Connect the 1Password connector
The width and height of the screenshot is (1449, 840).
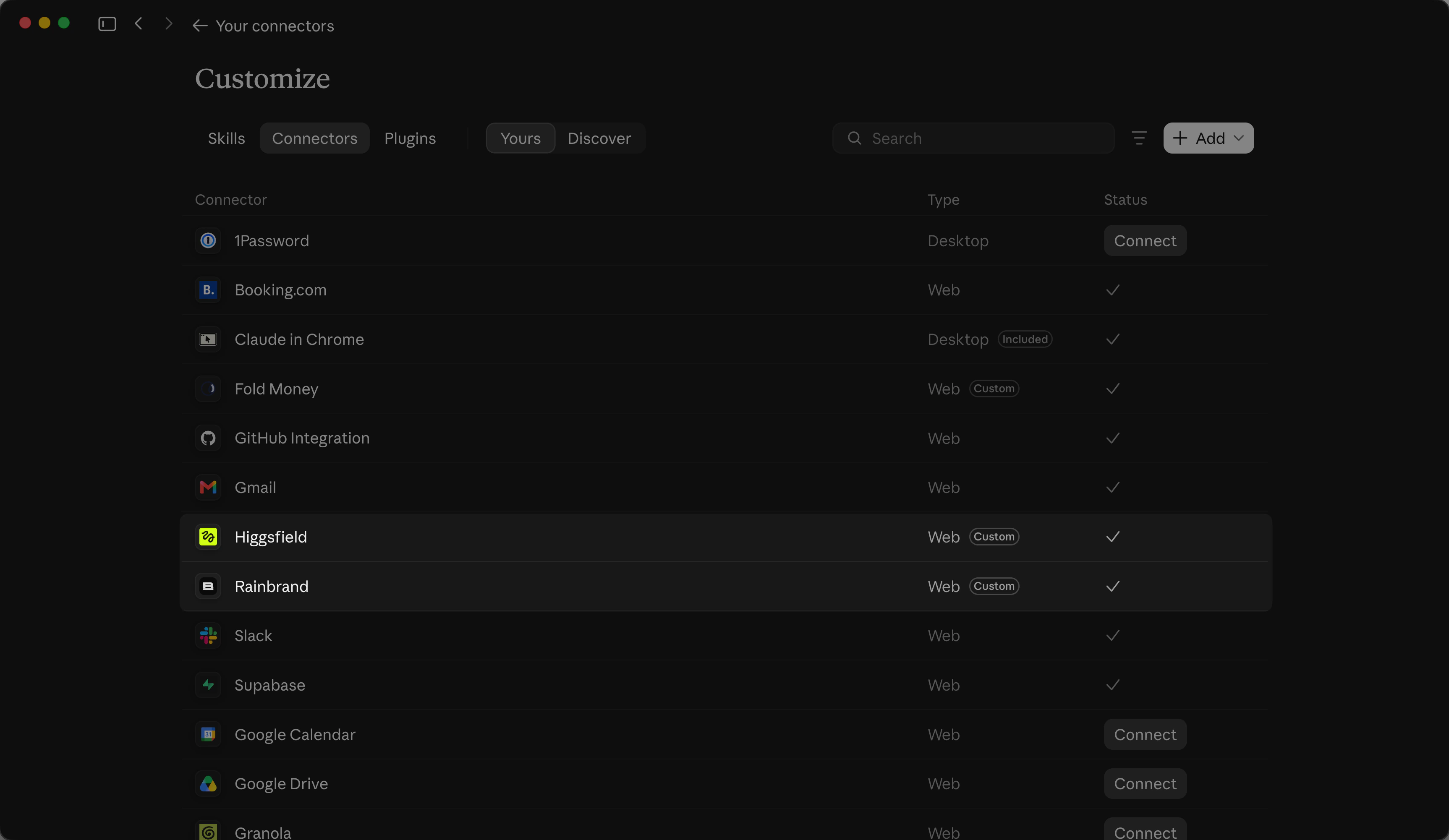pos(1145,240)
